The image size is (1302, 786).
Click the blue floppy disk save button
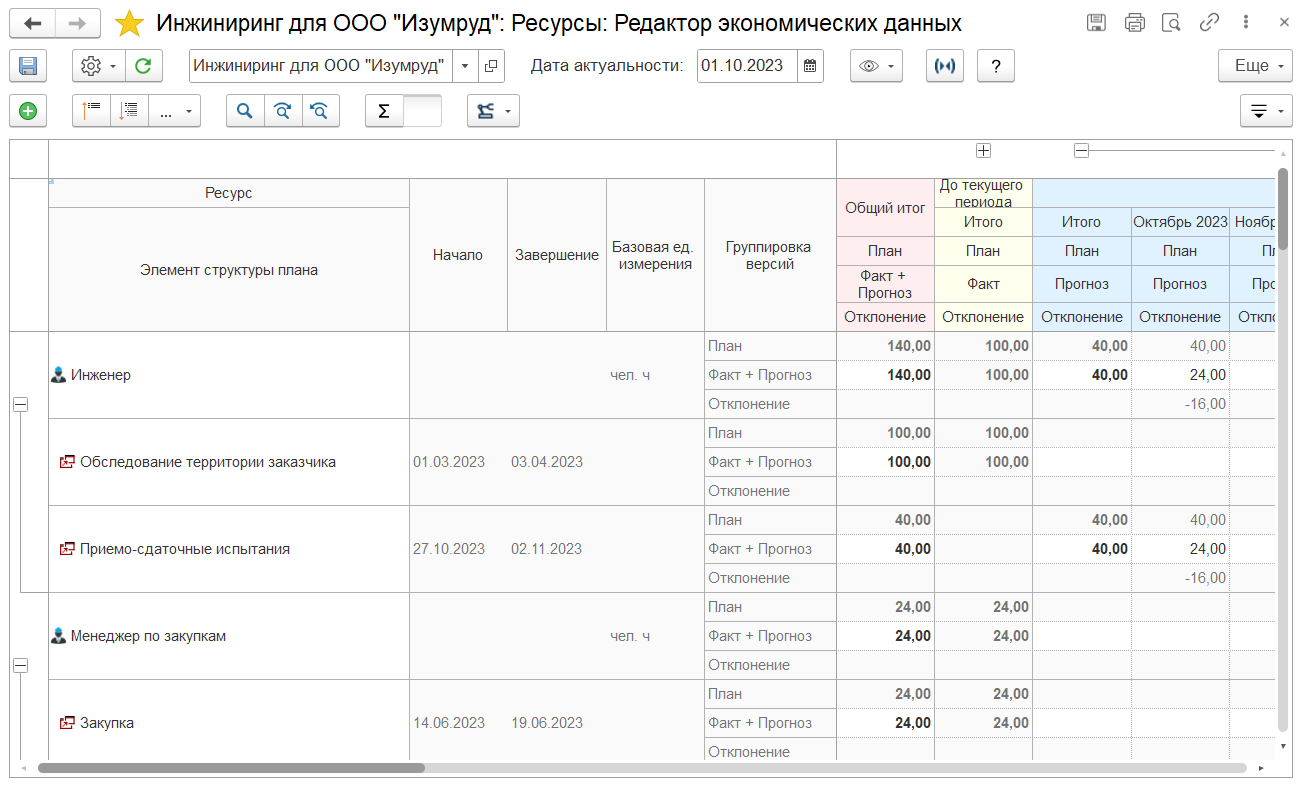click(28, 66)
